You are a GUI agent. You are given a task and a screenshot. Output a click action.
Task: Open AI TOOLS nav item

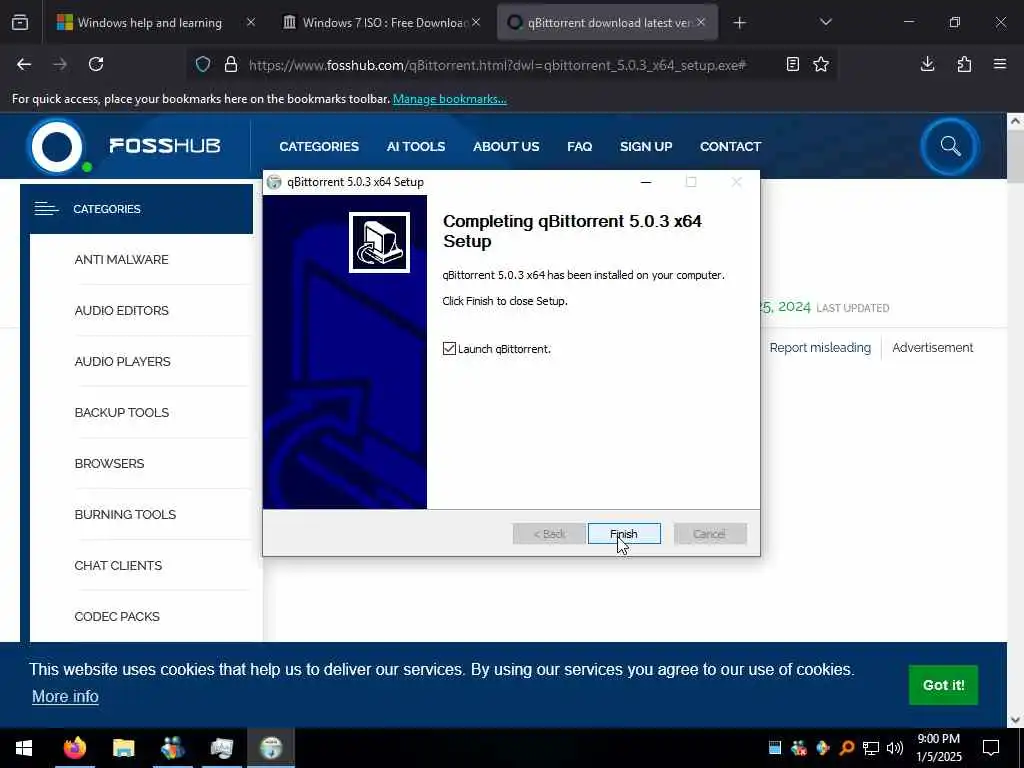coord(415,146)
